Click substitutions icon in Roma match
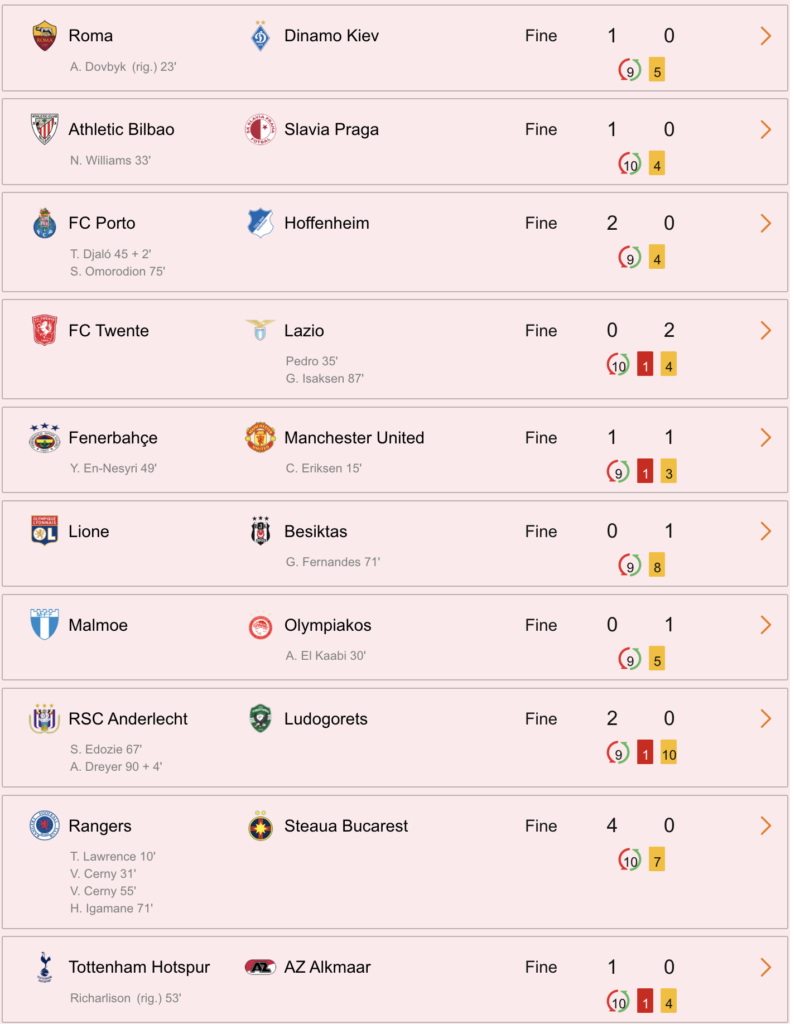The image size is (790, 1024). (x=629, y=70)
